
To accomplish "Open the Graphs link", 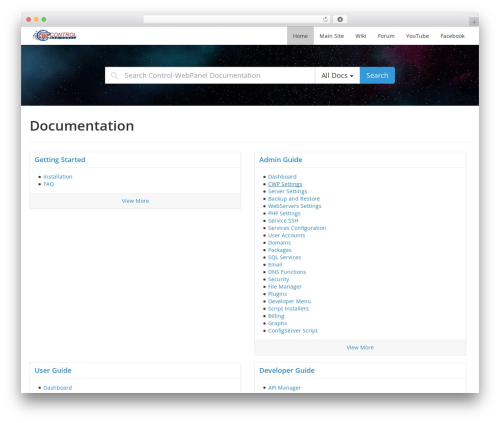I will pos(277,323).
